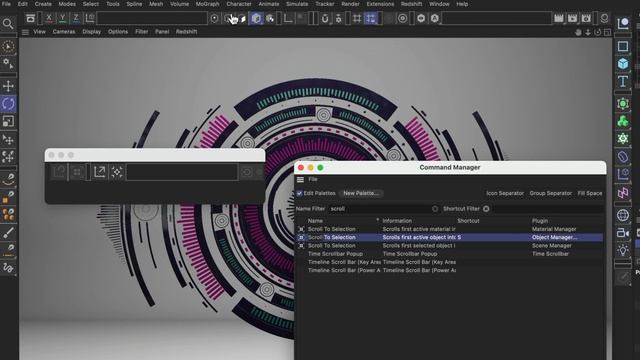640x360 pixels.
Task: Select Timeline Scroll Bar (Key Area) row
Action: pyautogui.click(x=449, y=262)
